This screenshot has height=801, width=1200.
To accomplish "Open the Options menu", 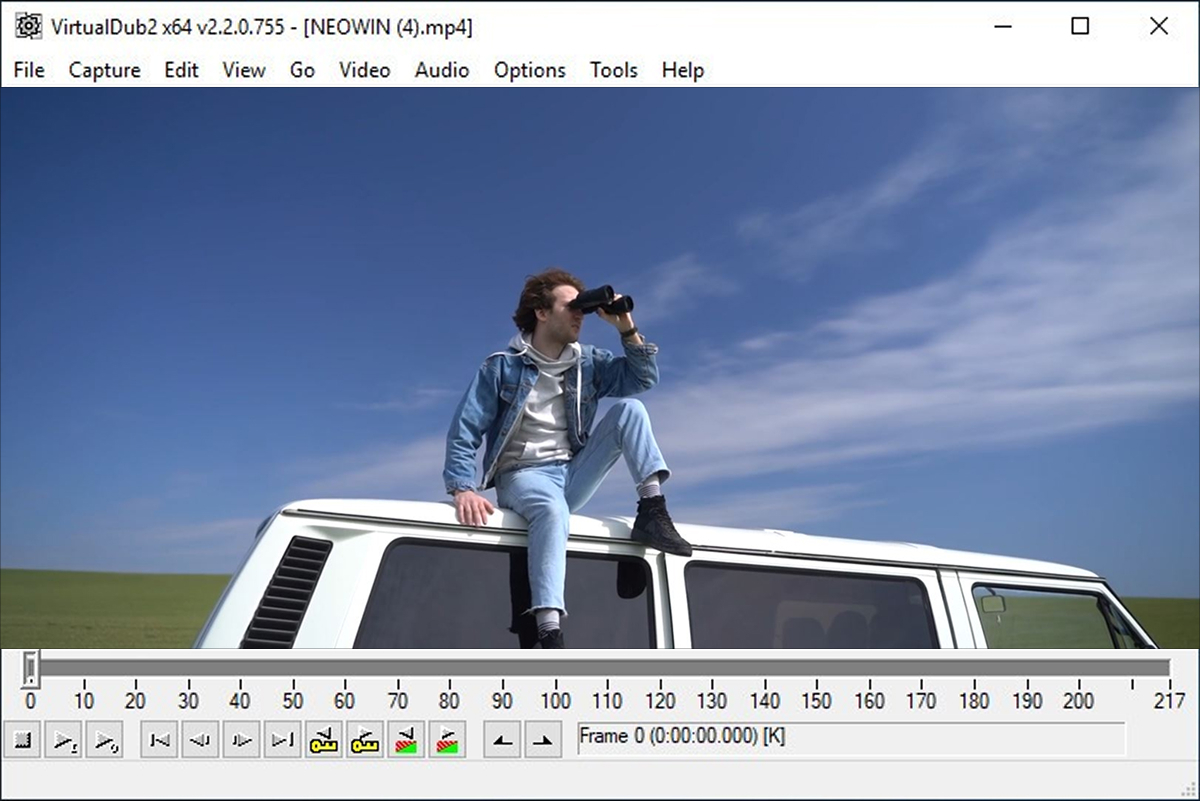I will click(x=530, y=70).
